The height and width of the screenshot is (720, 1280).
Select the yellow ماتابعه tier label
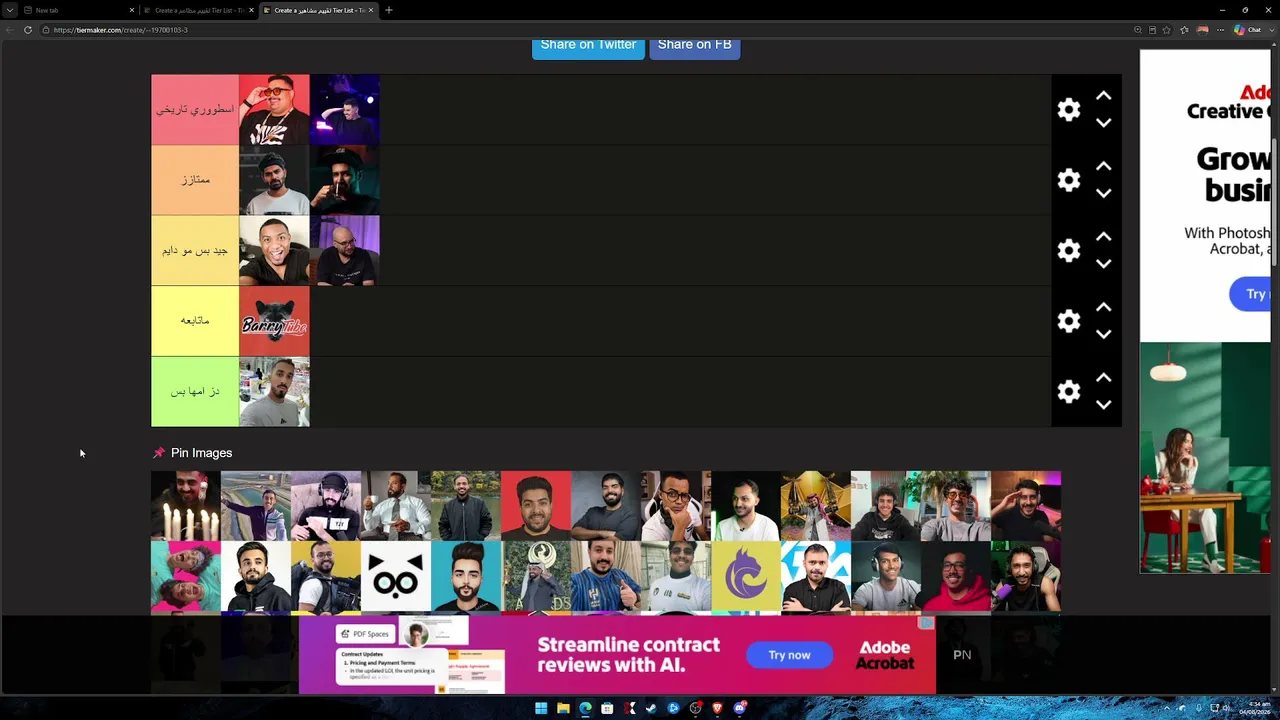195,321
